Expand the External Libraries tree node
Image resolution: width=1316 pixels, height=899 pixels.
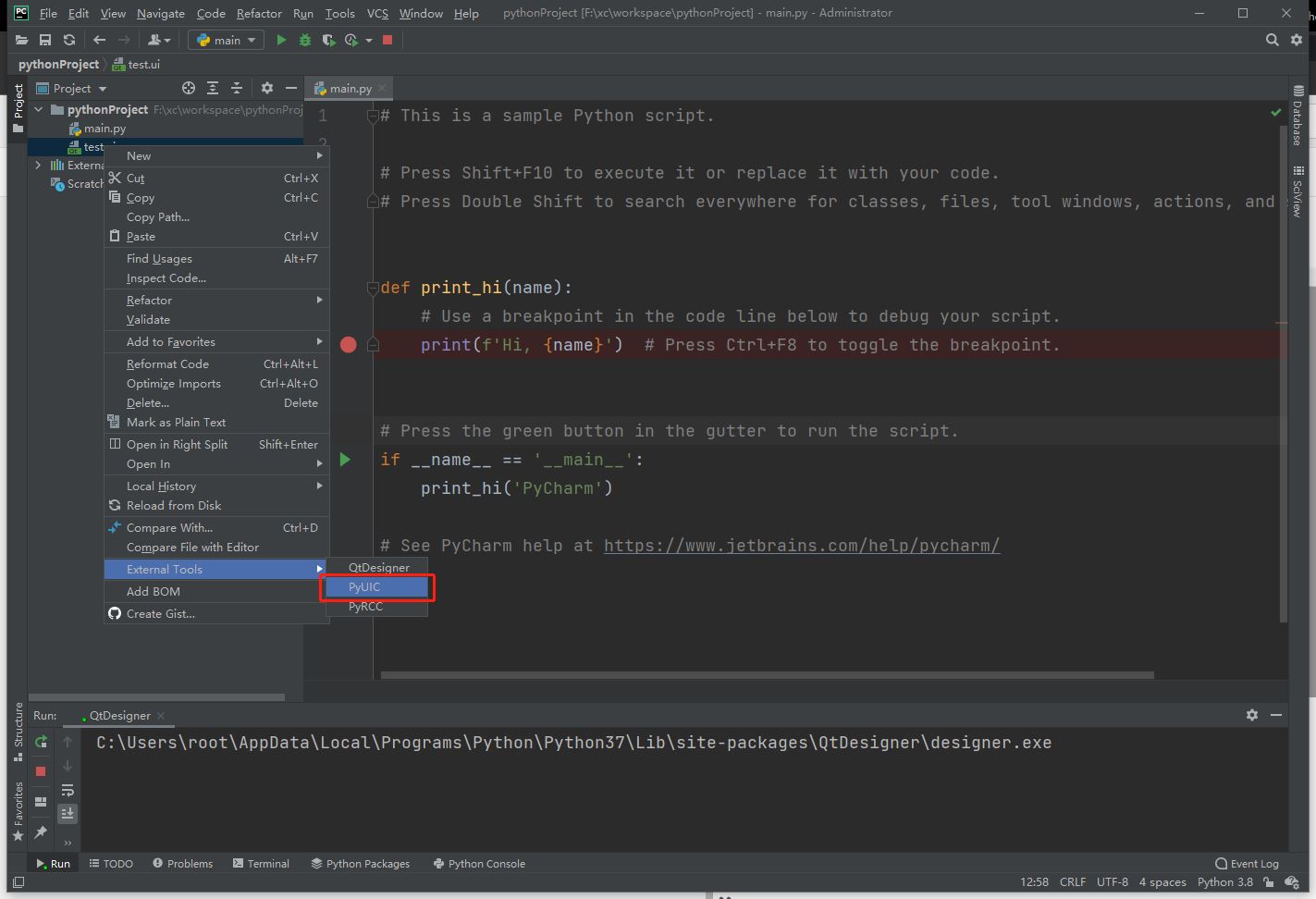[39, 165]
